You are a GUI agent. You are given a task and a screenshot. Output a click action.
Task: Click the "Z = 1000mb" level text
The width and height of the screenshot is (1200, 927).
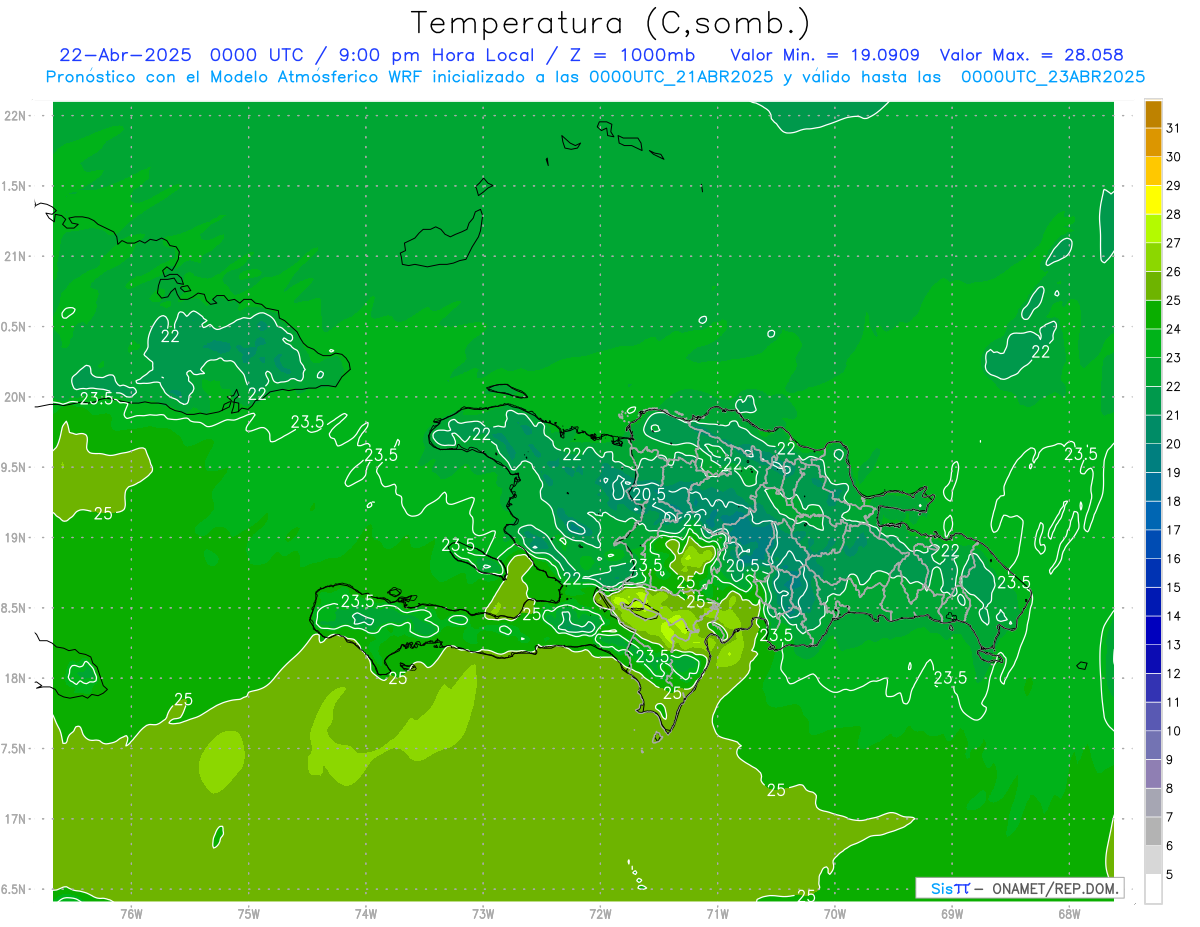pyautogui.click(x=632, y=55)
